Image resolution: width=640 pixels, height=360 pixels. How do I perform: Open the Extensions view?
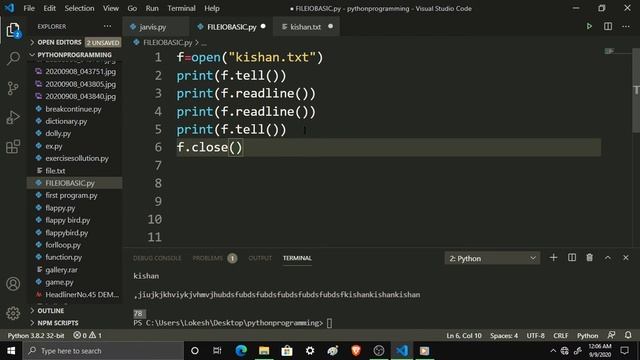(13, 147)
